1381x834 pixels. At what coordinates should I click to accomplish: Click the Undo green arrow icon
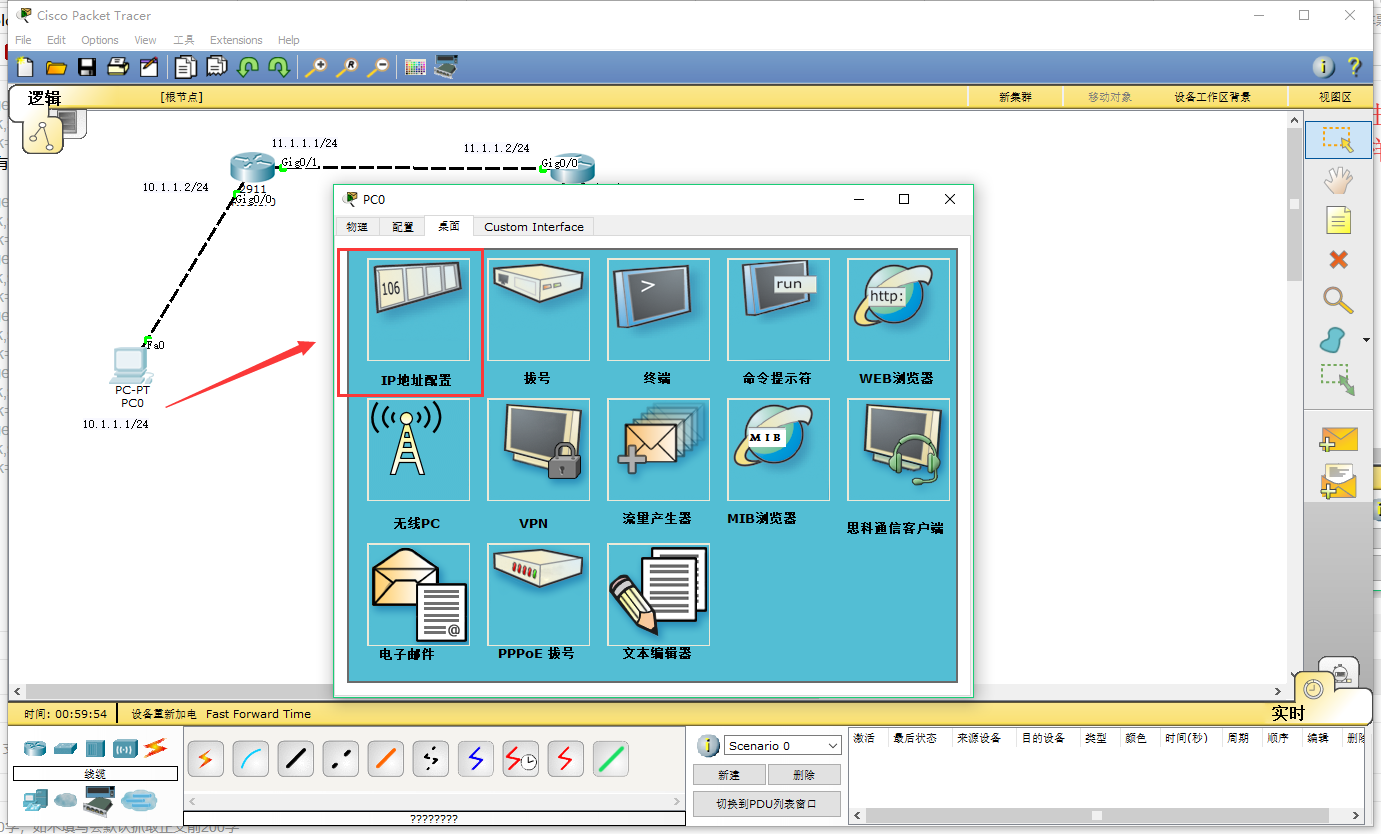(x=248, y=67)
